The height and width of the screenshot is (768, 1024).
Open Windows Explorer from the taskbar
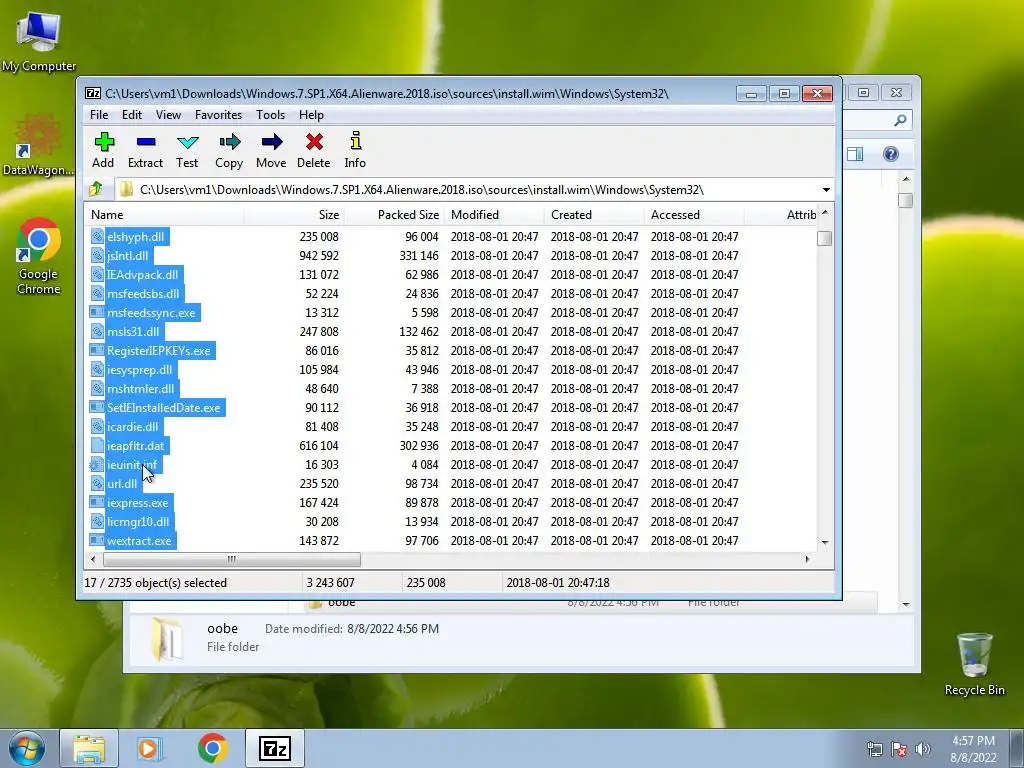click(x=89, y=748)
